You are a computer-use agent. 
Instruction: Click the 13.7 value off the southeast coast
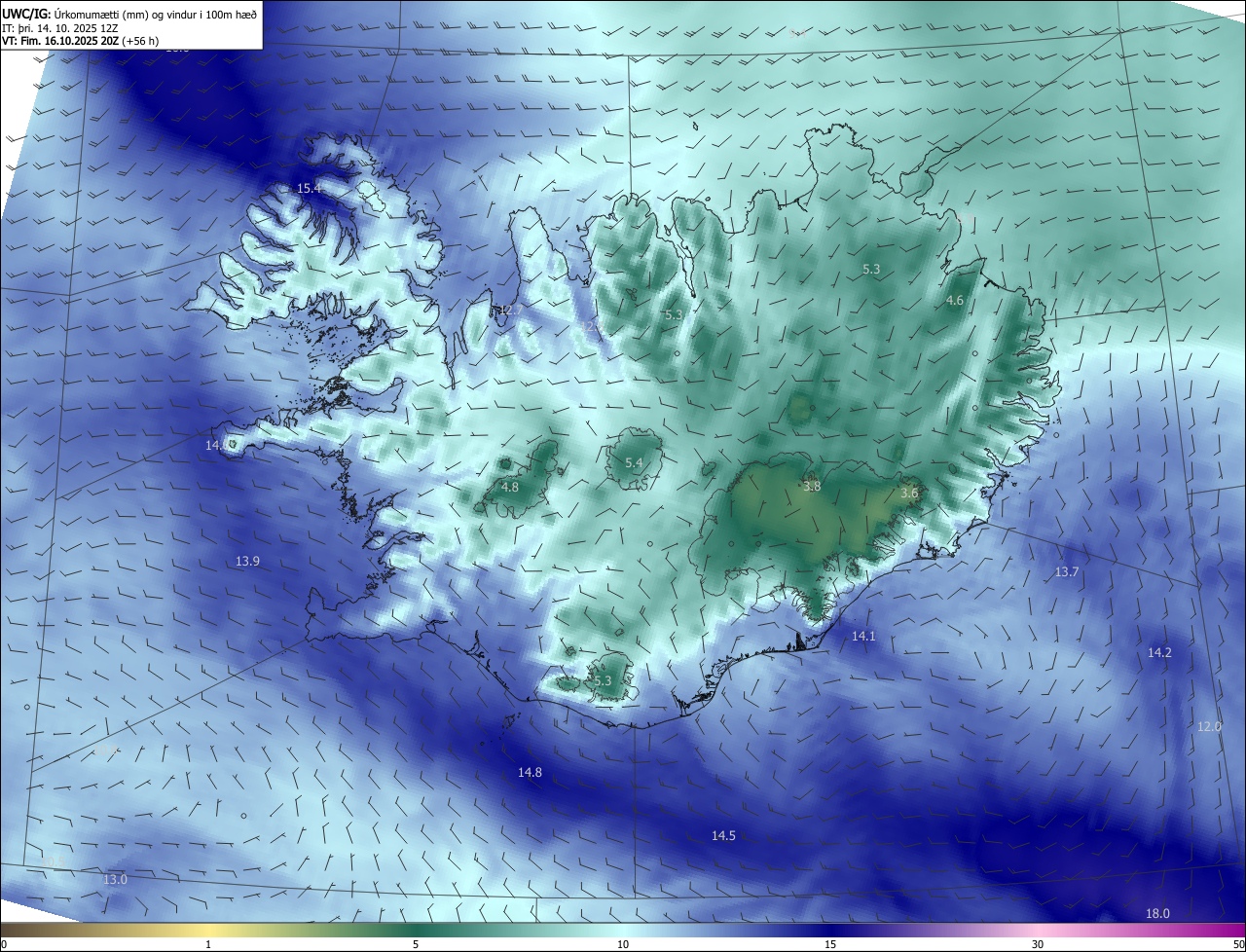1067,572
